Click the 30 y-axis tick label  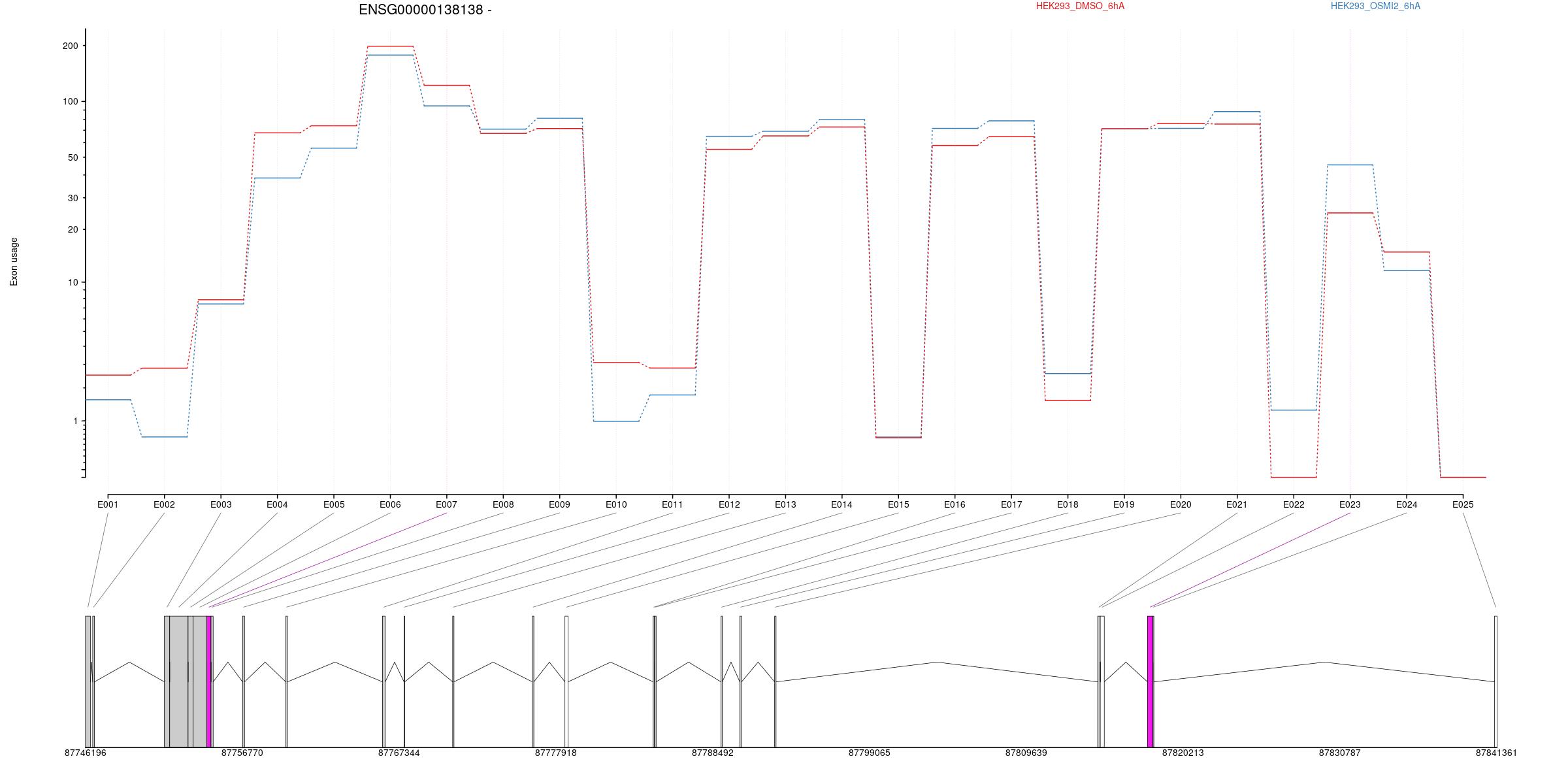pyautogui.click(x=73, y=198)
